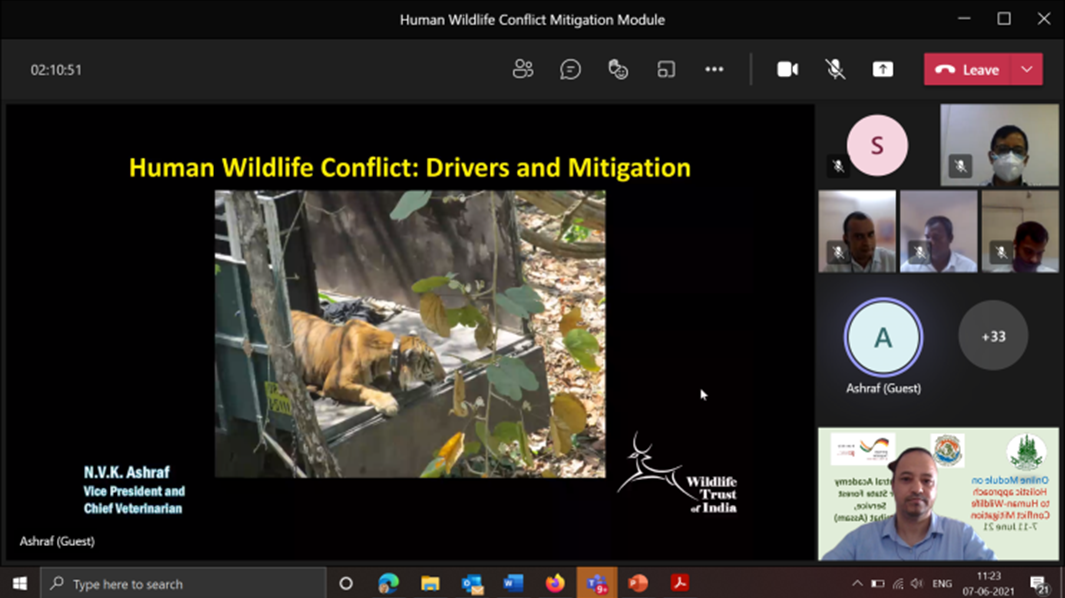Open the breakout rooms icon

666,70
